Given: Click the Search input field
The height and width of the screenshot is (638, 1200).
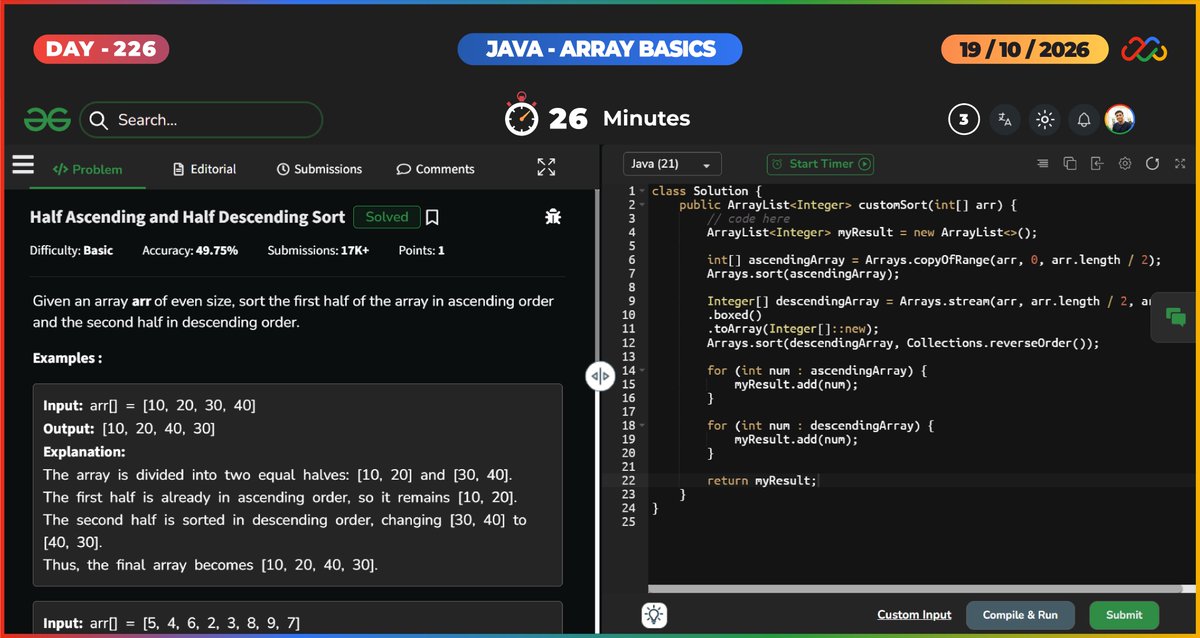Looking at the screenshot, I should 201,120.
